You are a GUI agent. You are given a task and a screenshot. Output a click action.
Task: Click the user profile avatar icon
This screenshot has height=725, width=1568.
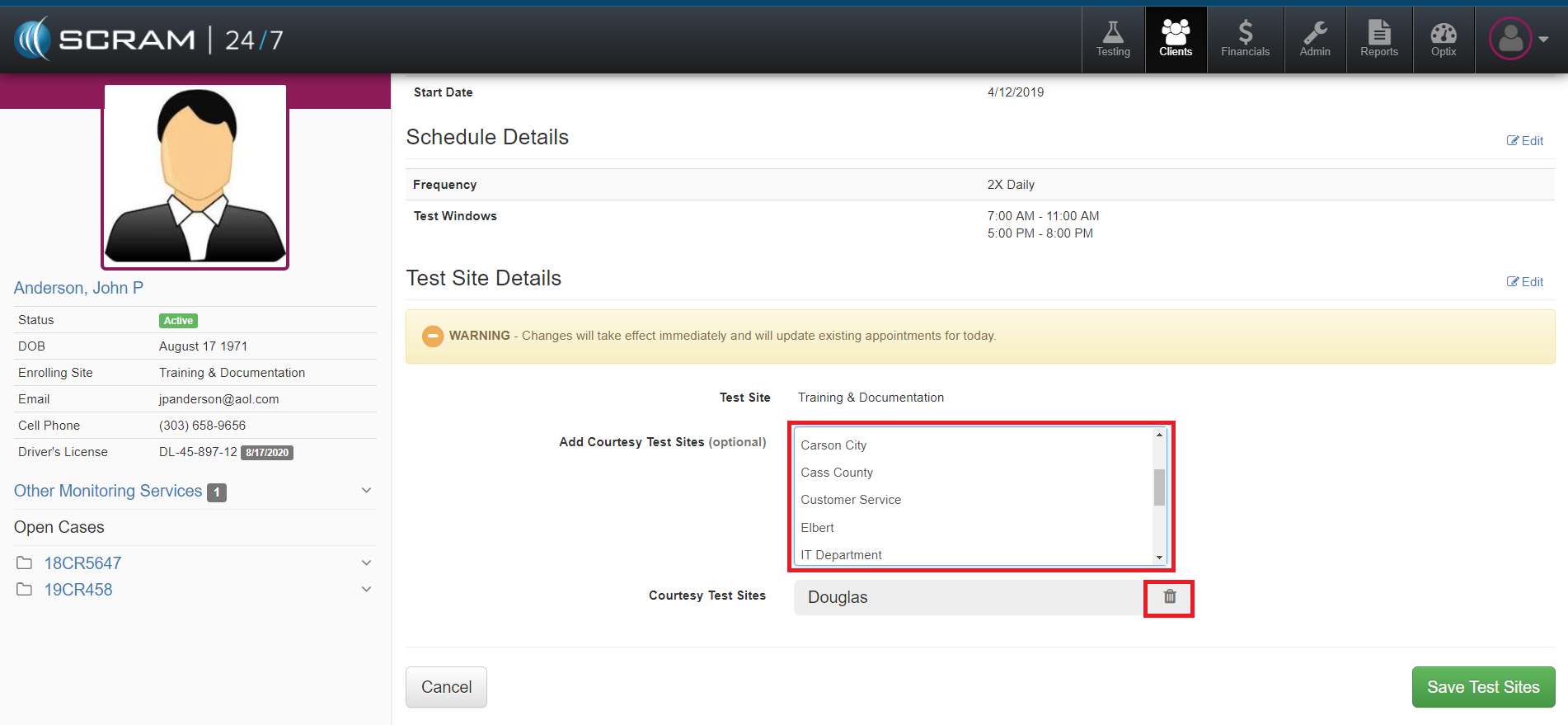(x=1510, y=39)
